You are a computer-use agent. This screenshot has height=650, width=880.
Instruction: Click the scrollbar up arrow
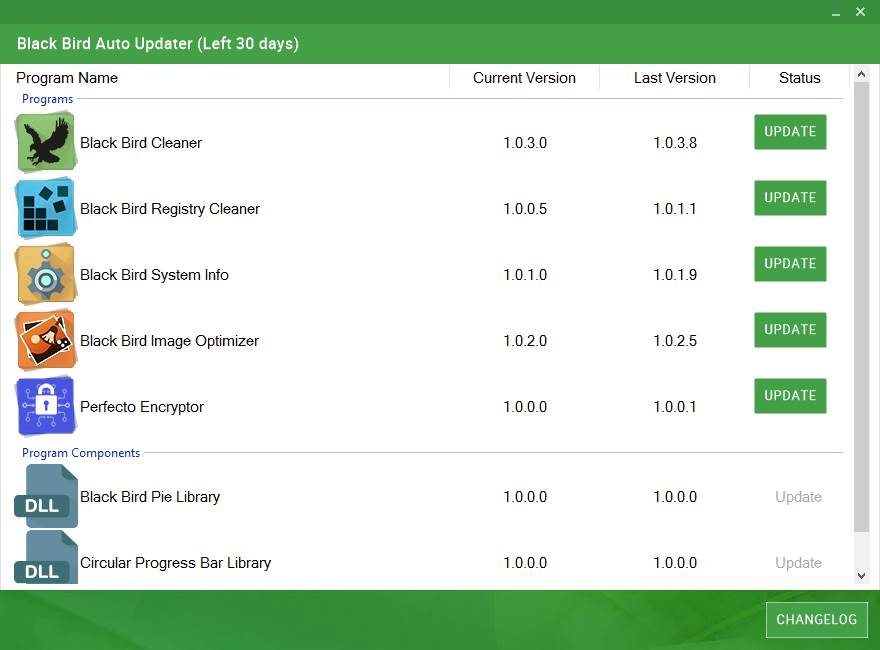[x=861, y=74]
